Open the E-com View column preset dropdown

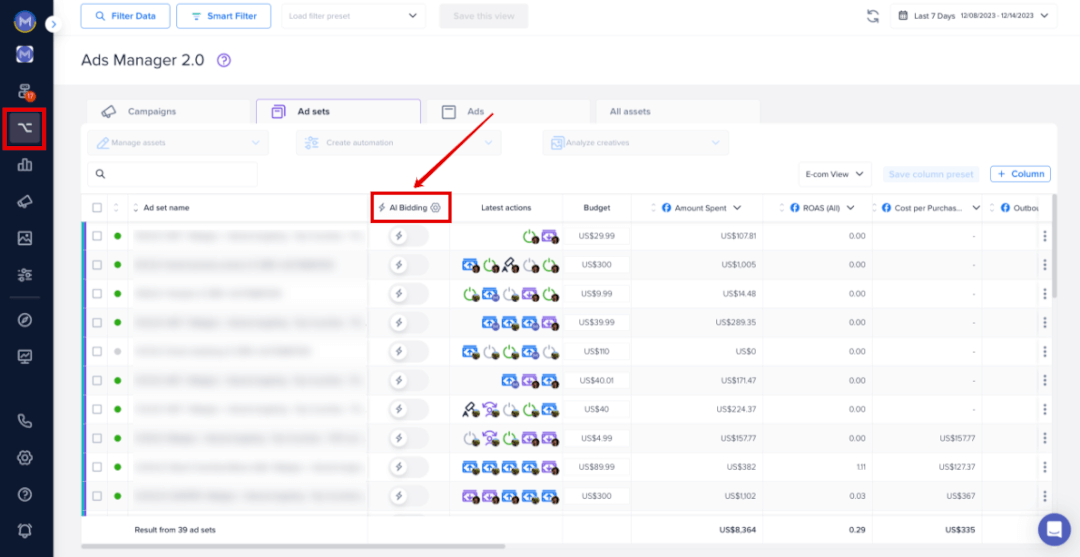tap(835, 174)
